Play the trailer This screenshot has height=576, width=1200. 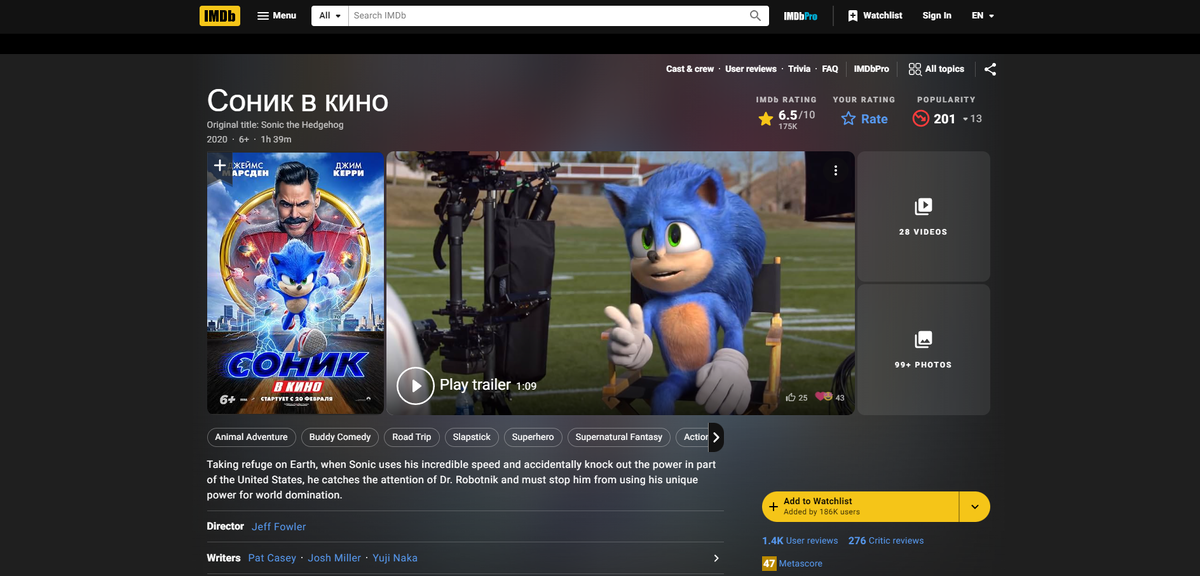(x=415, y=385)
